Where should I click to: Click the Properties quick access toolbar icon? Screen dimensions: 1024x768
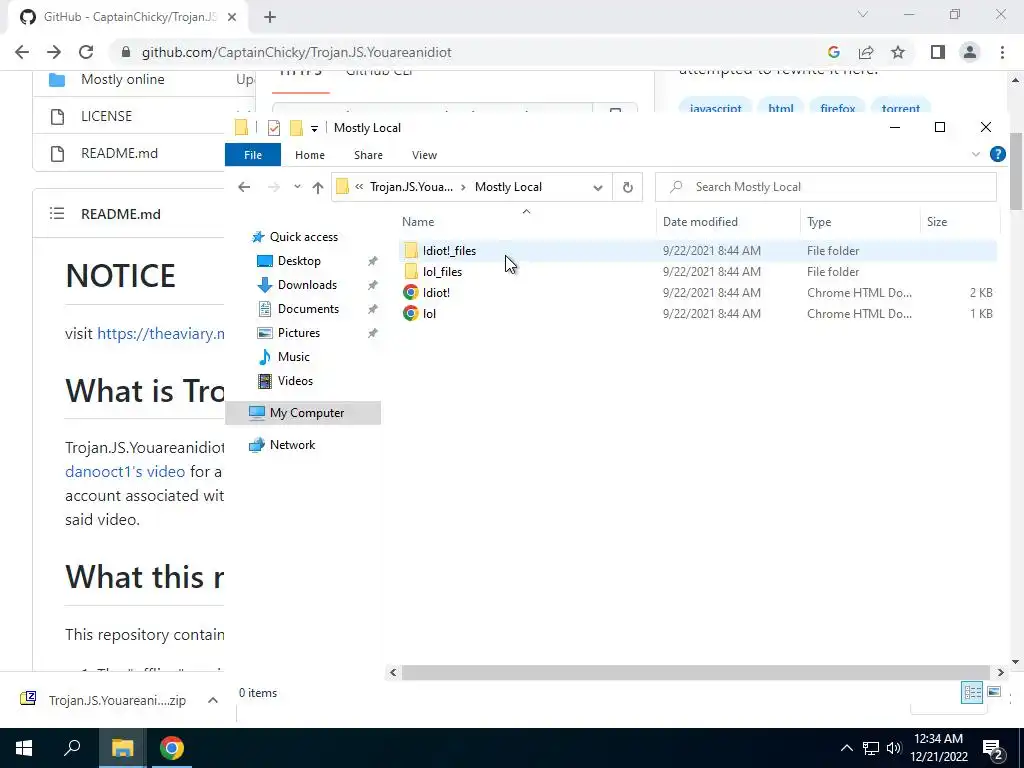274,128
